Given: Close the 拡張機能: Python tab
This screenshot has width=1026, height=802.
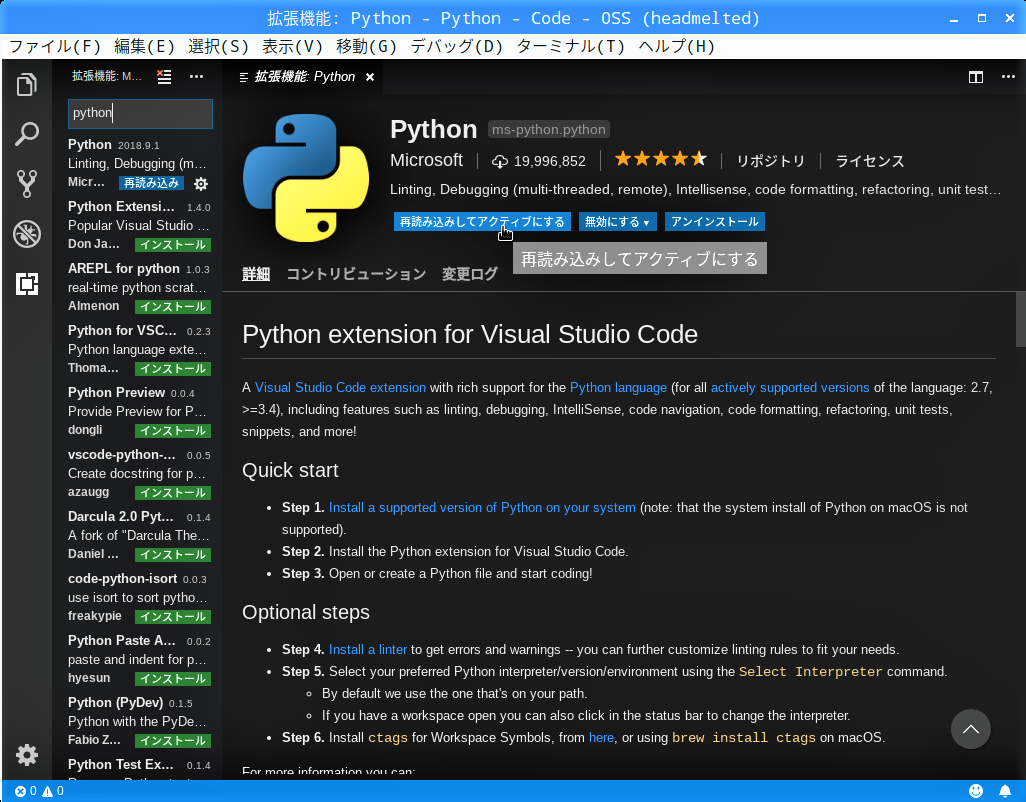Looking at the screenshot, I should [370, 77].
